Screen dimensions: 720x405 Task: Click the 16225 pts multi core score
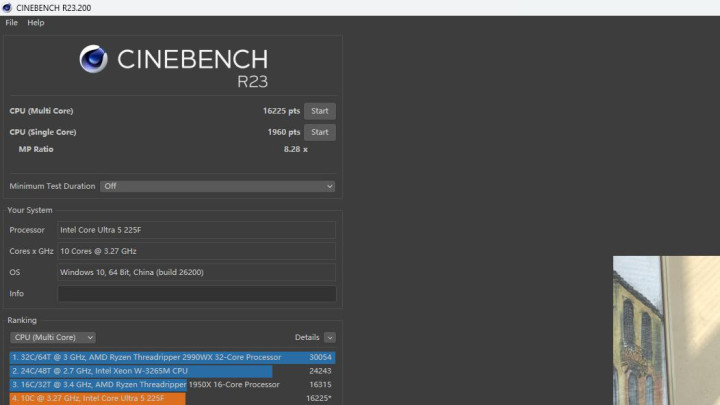tap(281, 111)
